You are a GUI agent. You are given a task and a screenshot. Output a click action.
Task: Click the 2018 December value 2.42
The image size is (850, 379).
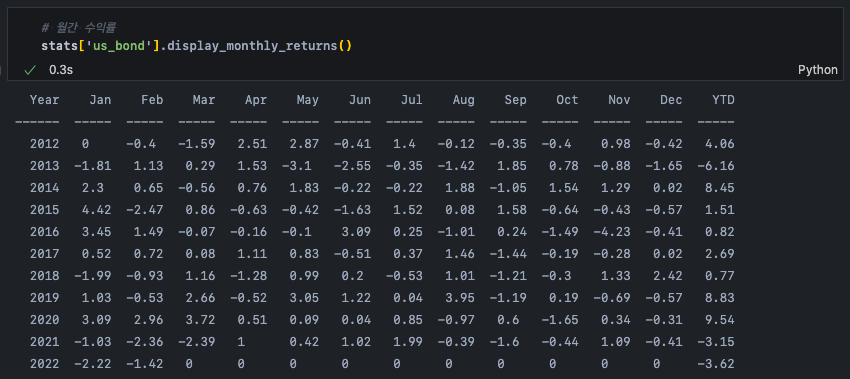click(x=667, y=276)
